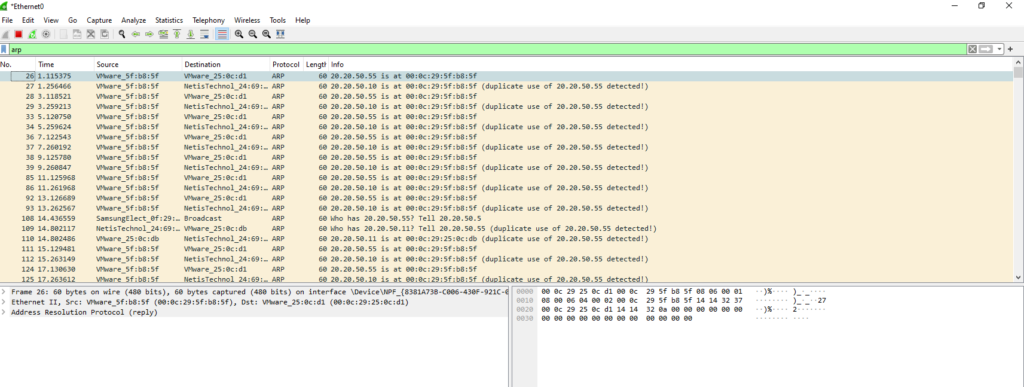
Task: Open the recent filters dropdown arrow
Action: 1000,49
